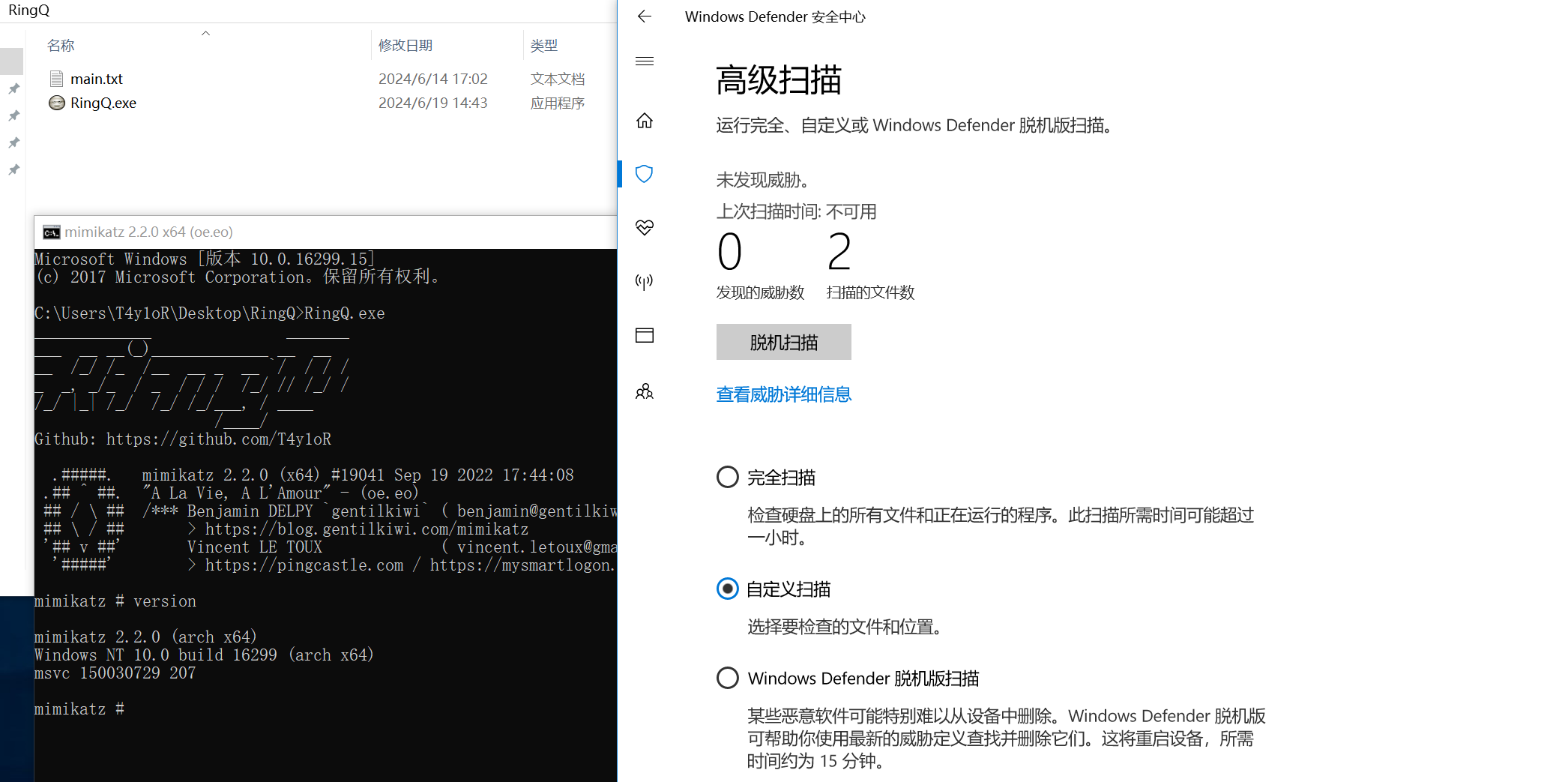1568x782 pixels.
Task: Click the final mimikatz # prompt line
Action: coord(79,709)
